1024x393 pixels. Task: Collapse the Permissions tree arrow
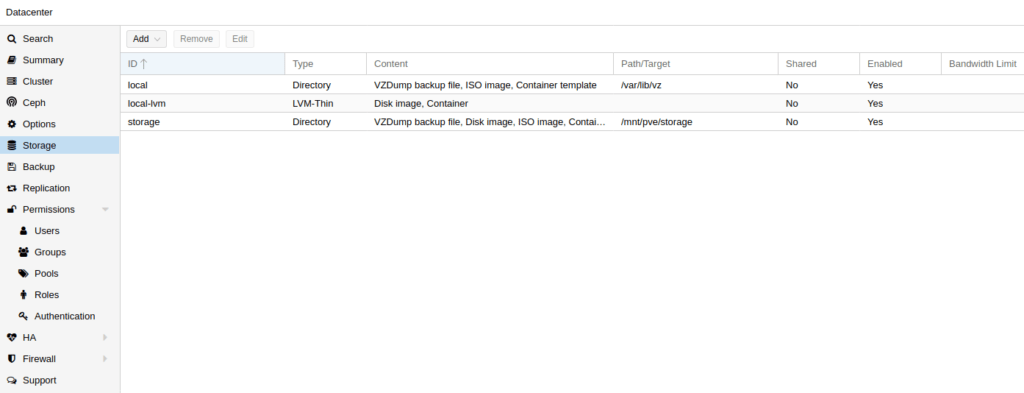(105, 210)
